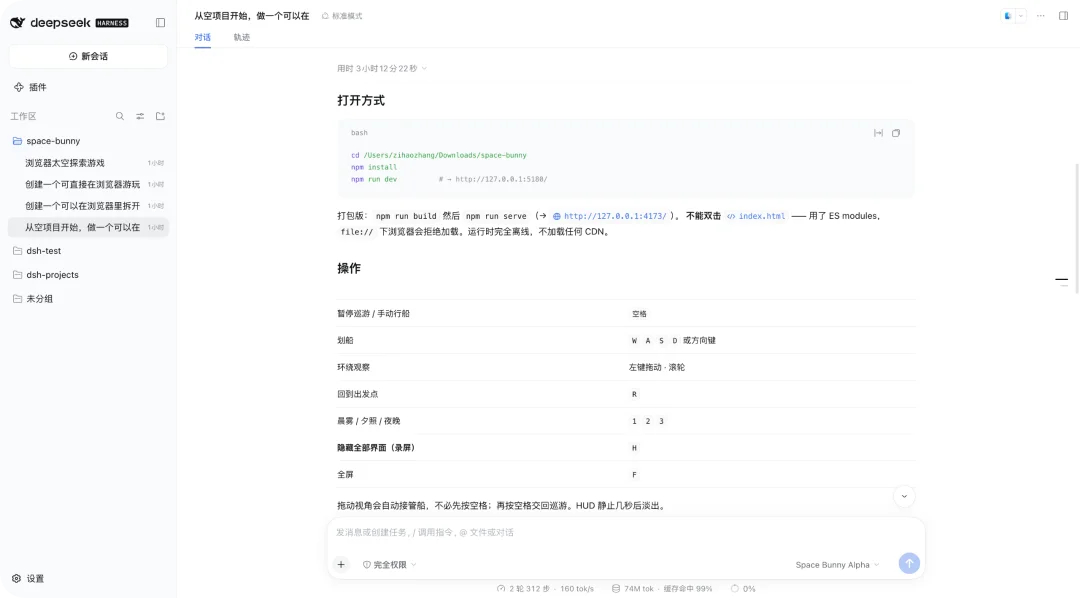Open 设置 settings
1080x598 pixels.
pyautogui.click(x=28, y=579)
